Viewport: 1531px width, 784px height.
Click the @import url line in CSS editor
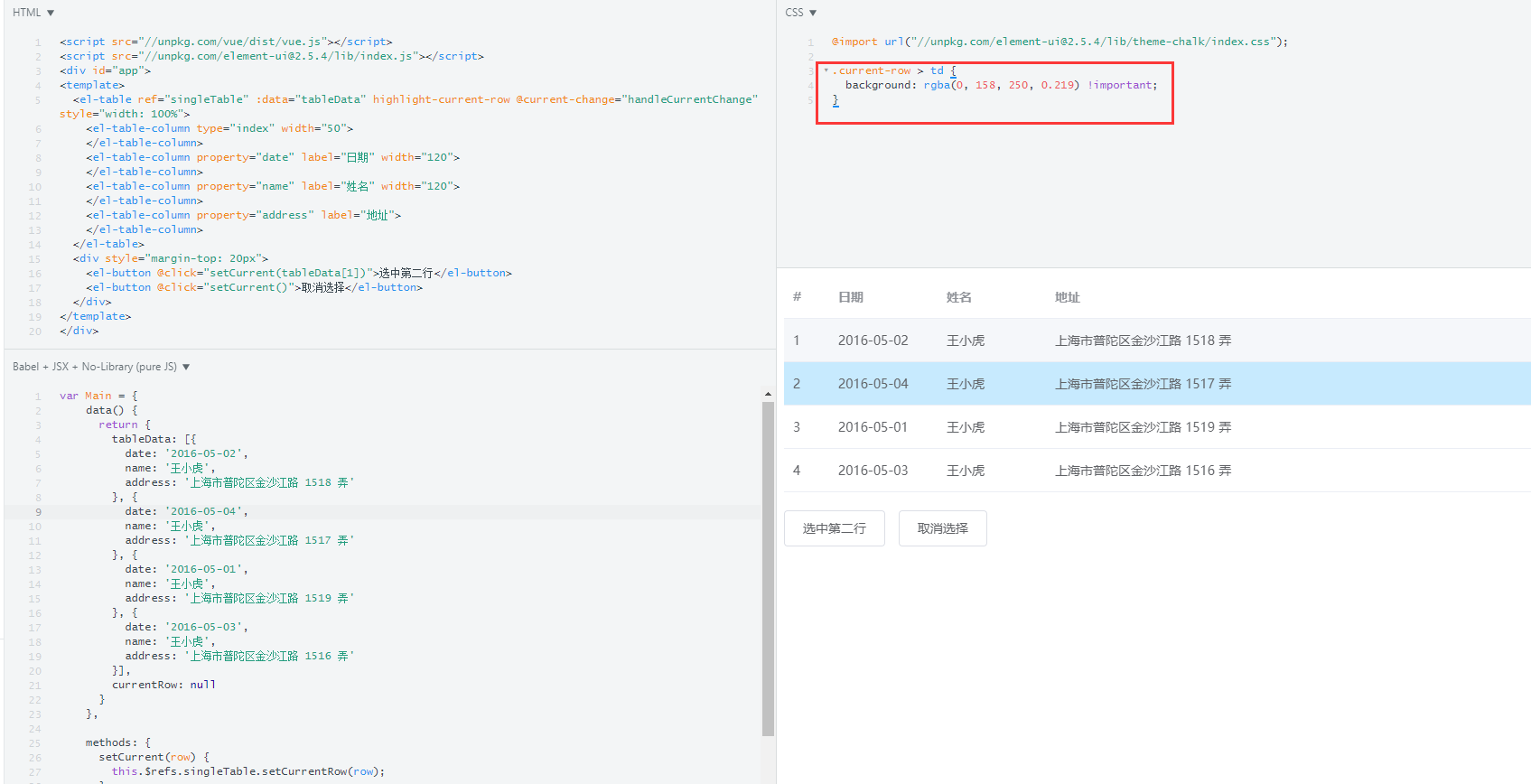coord(1060,42)
